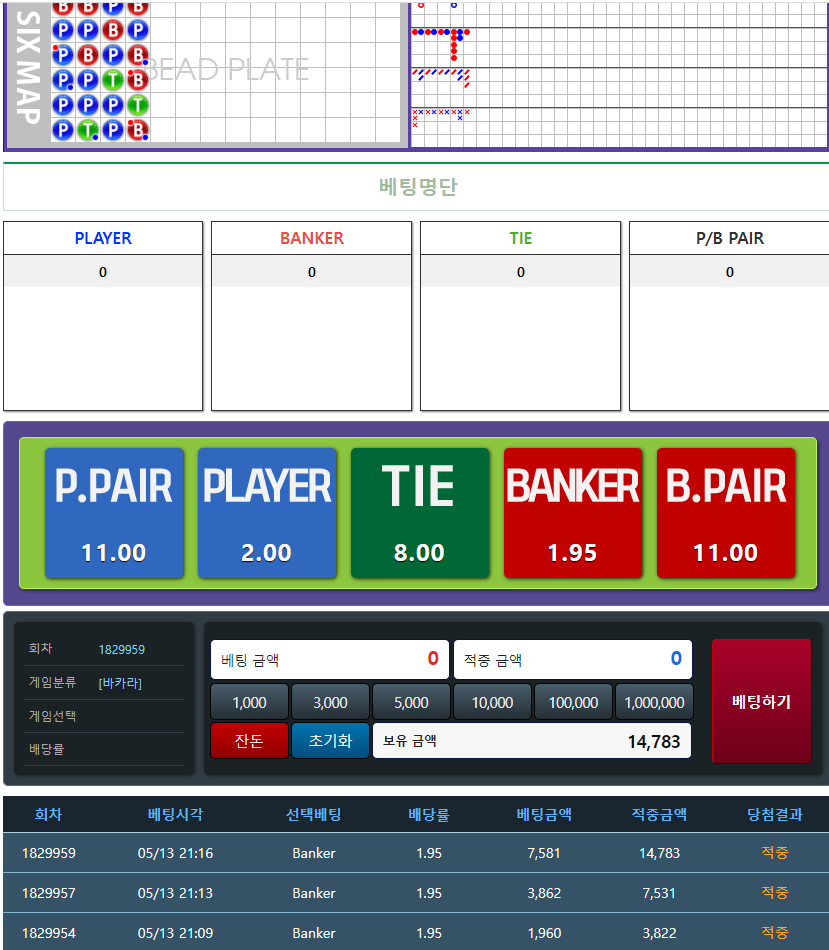Click the 05/13 21:16 bet time cell

click(175, 853)
